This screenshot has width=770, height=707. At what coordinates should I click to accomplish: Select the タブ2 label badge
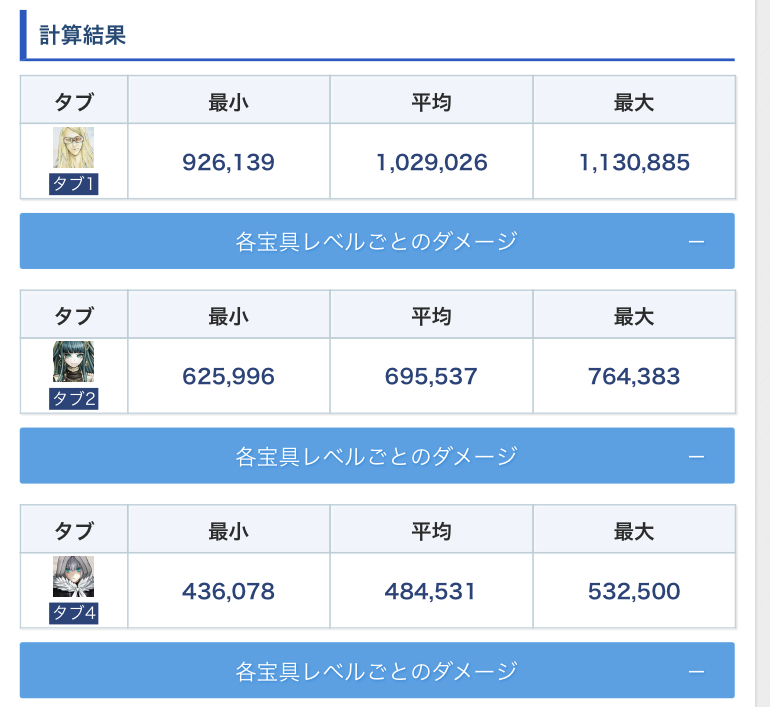(x=73, y=399)
